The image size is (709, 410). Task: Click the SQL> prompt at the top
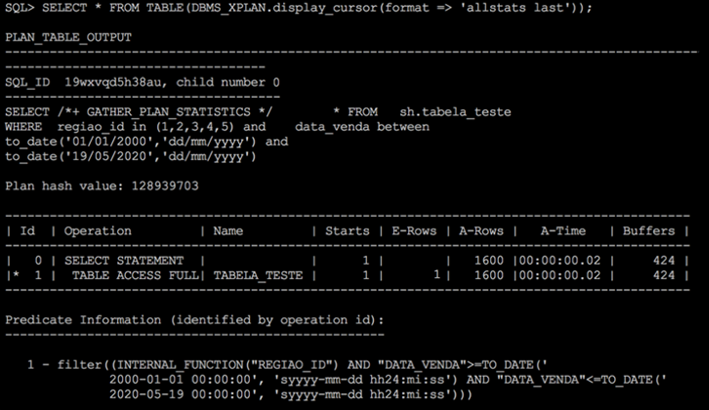click(x=22, y=8)
